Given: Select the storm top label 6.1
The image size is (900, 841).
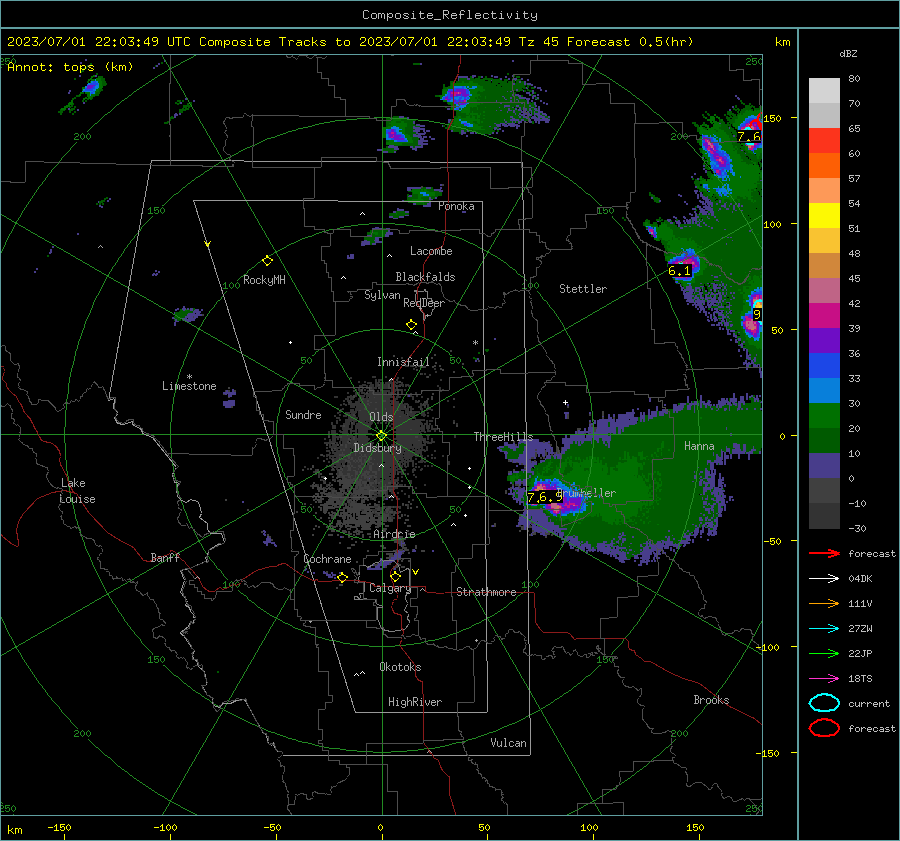Looking at the screenshot, I should coord(680,271).
